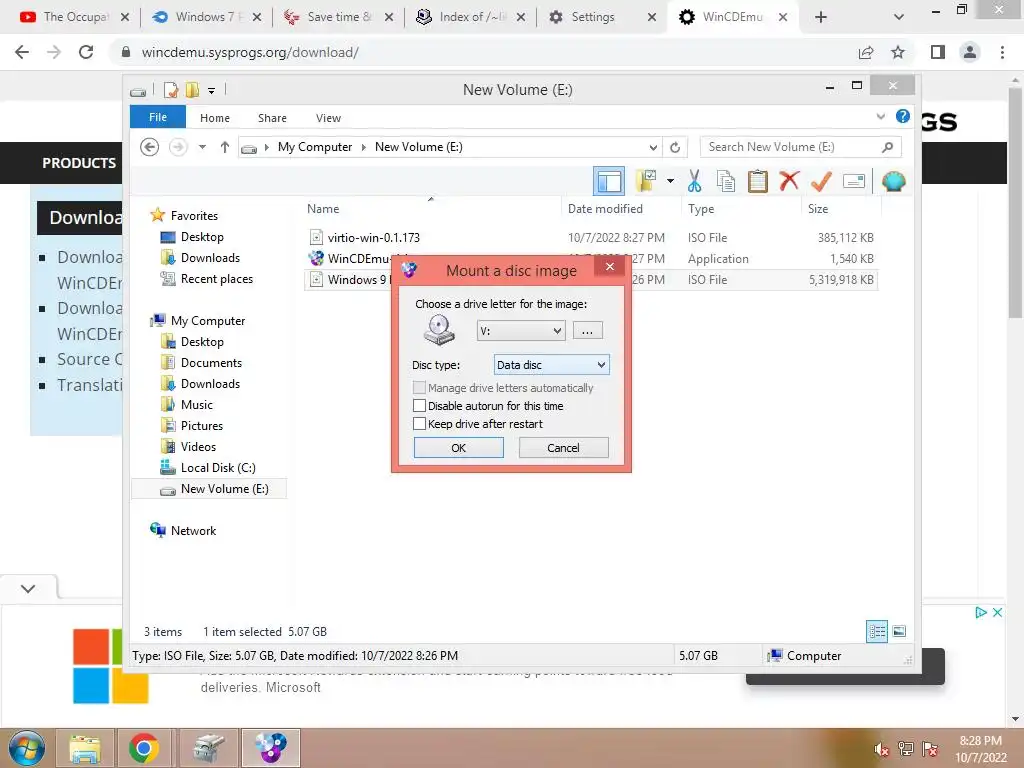Click the envelope E-mail toolbar icon
Screen dimensions: 1024x768
click(854, 181)
